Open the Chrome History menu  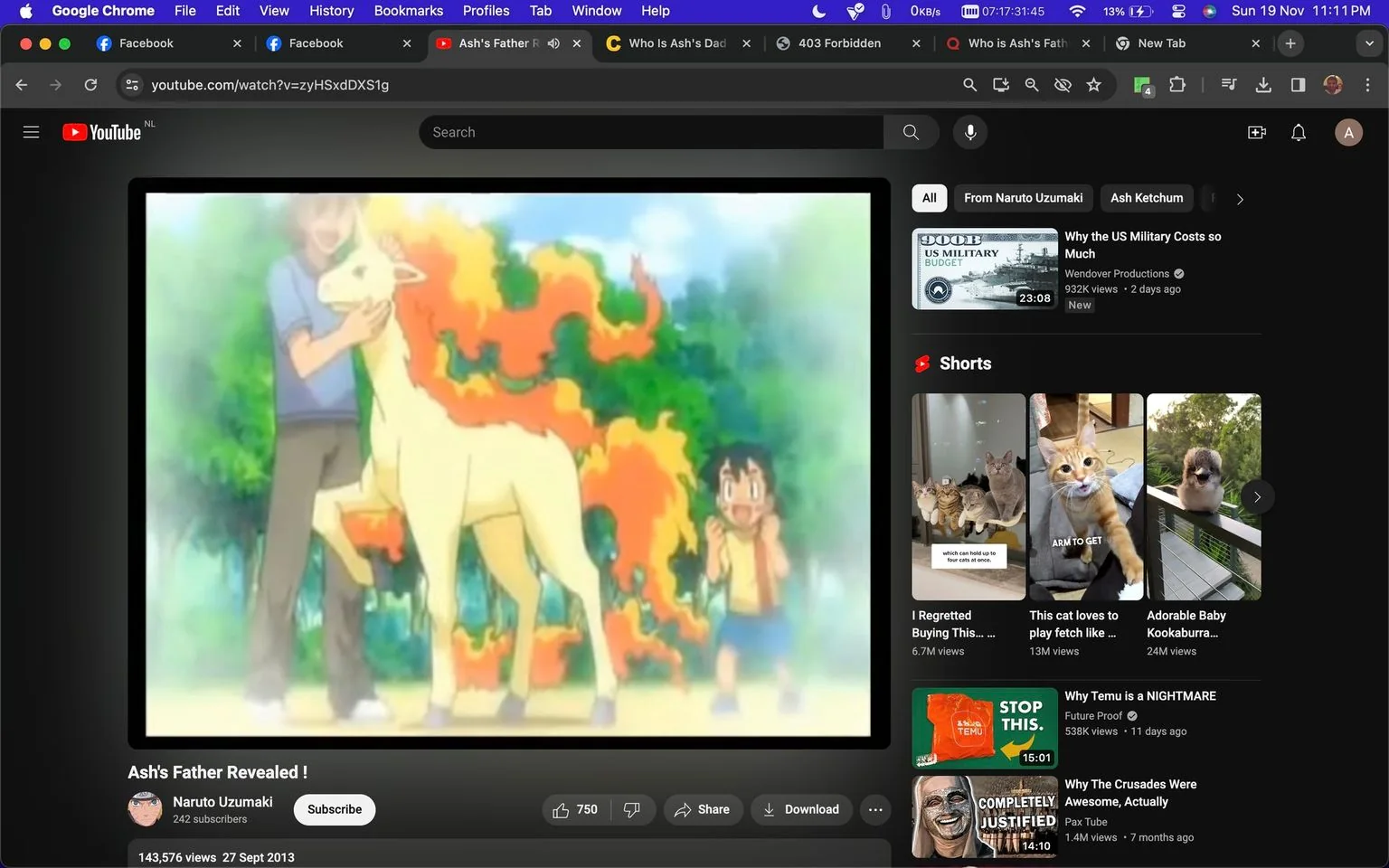coord(331,11)
